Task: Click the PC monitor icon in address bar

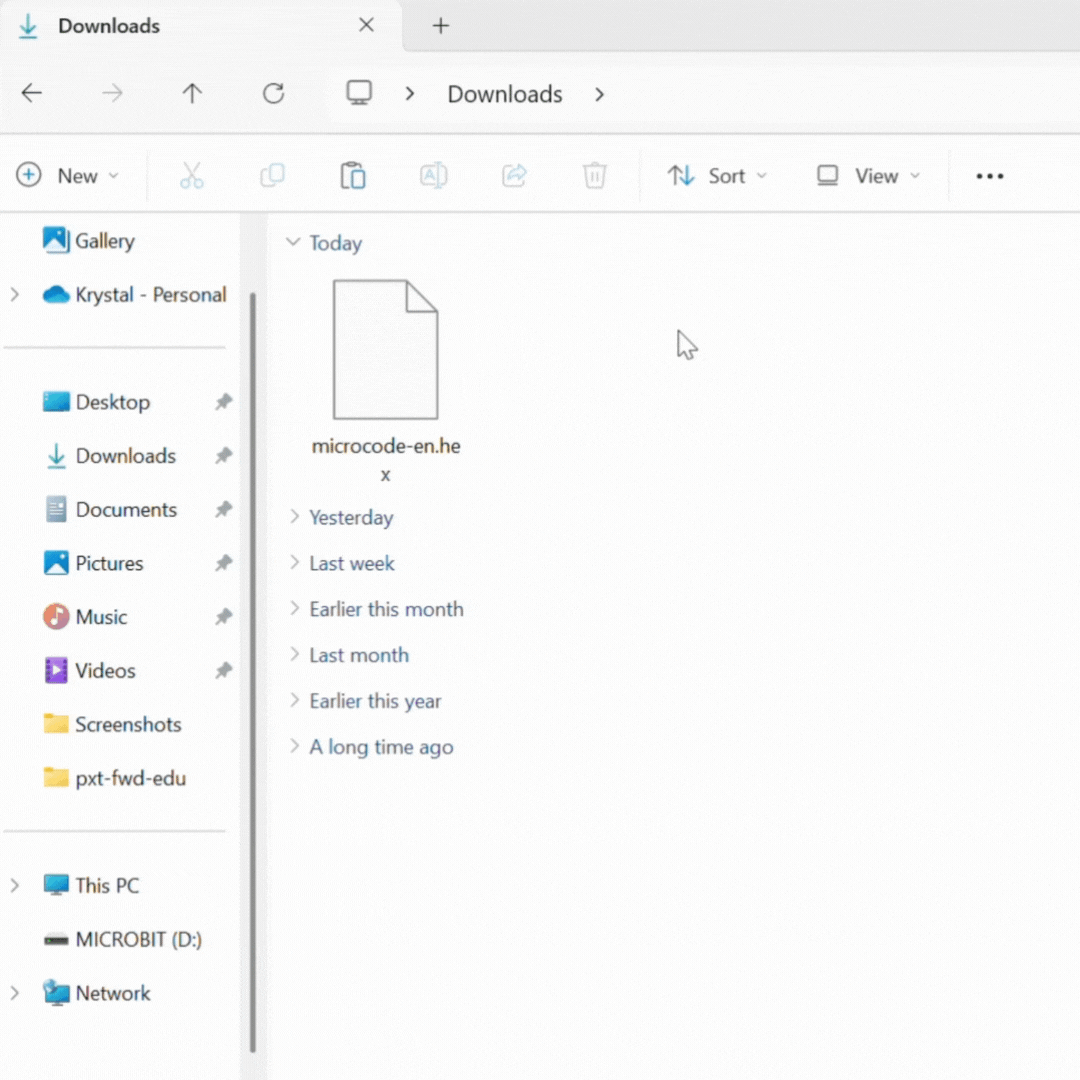Action: (359, 93)
